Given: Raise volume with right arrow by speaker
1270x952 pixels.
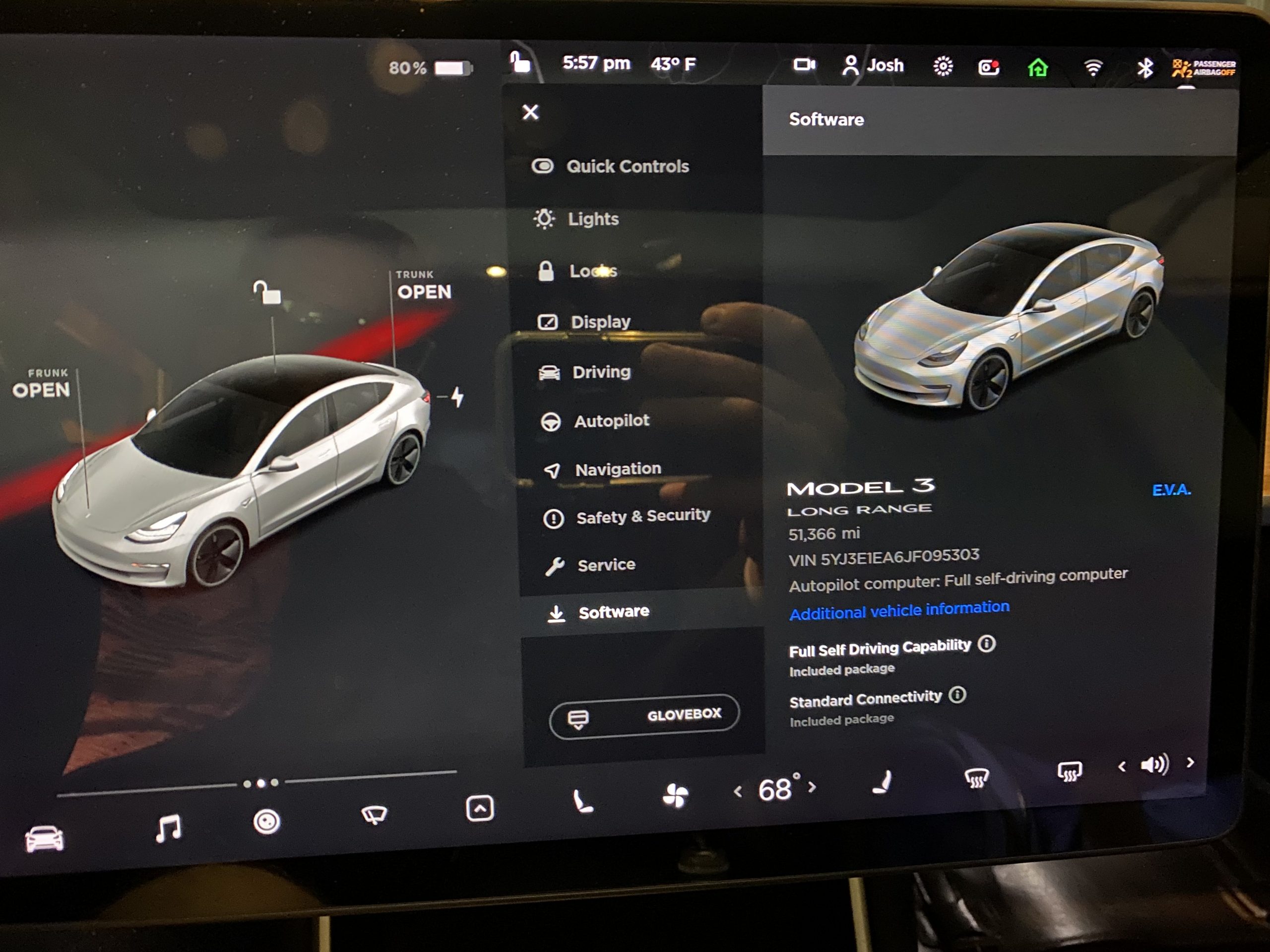Looking at the screenshot, I should point(1190,762).
